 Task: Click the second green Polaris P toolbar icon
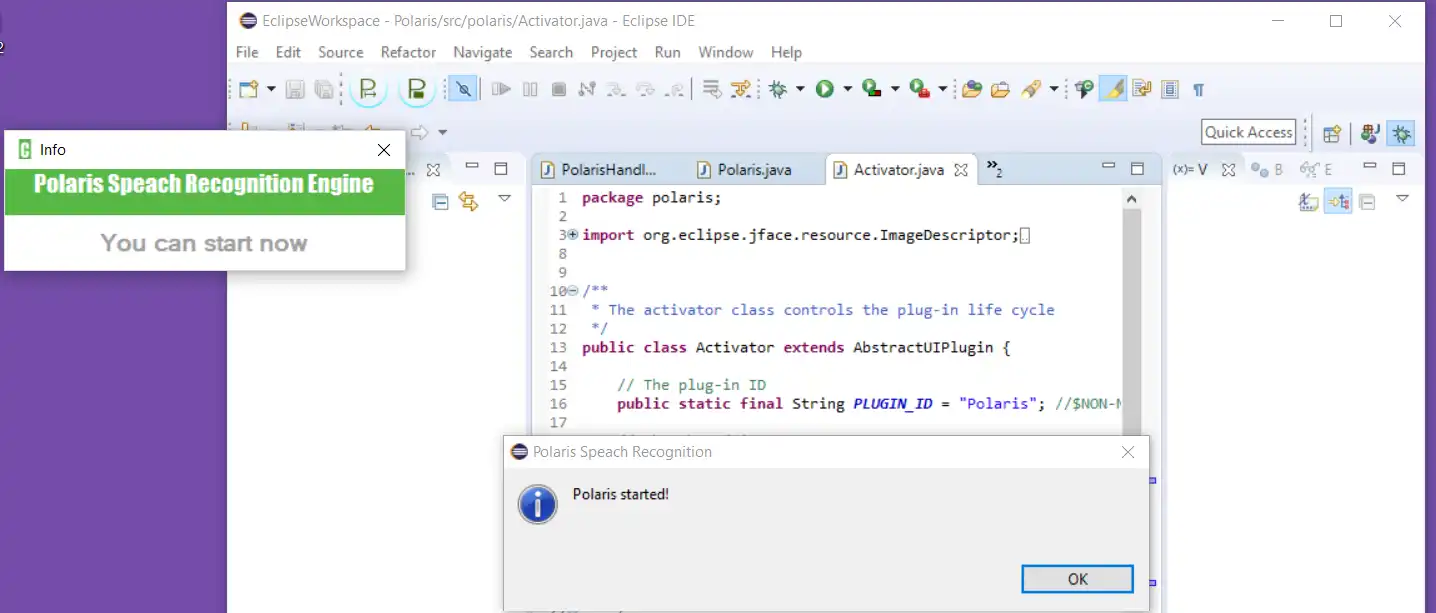(417, 89)
